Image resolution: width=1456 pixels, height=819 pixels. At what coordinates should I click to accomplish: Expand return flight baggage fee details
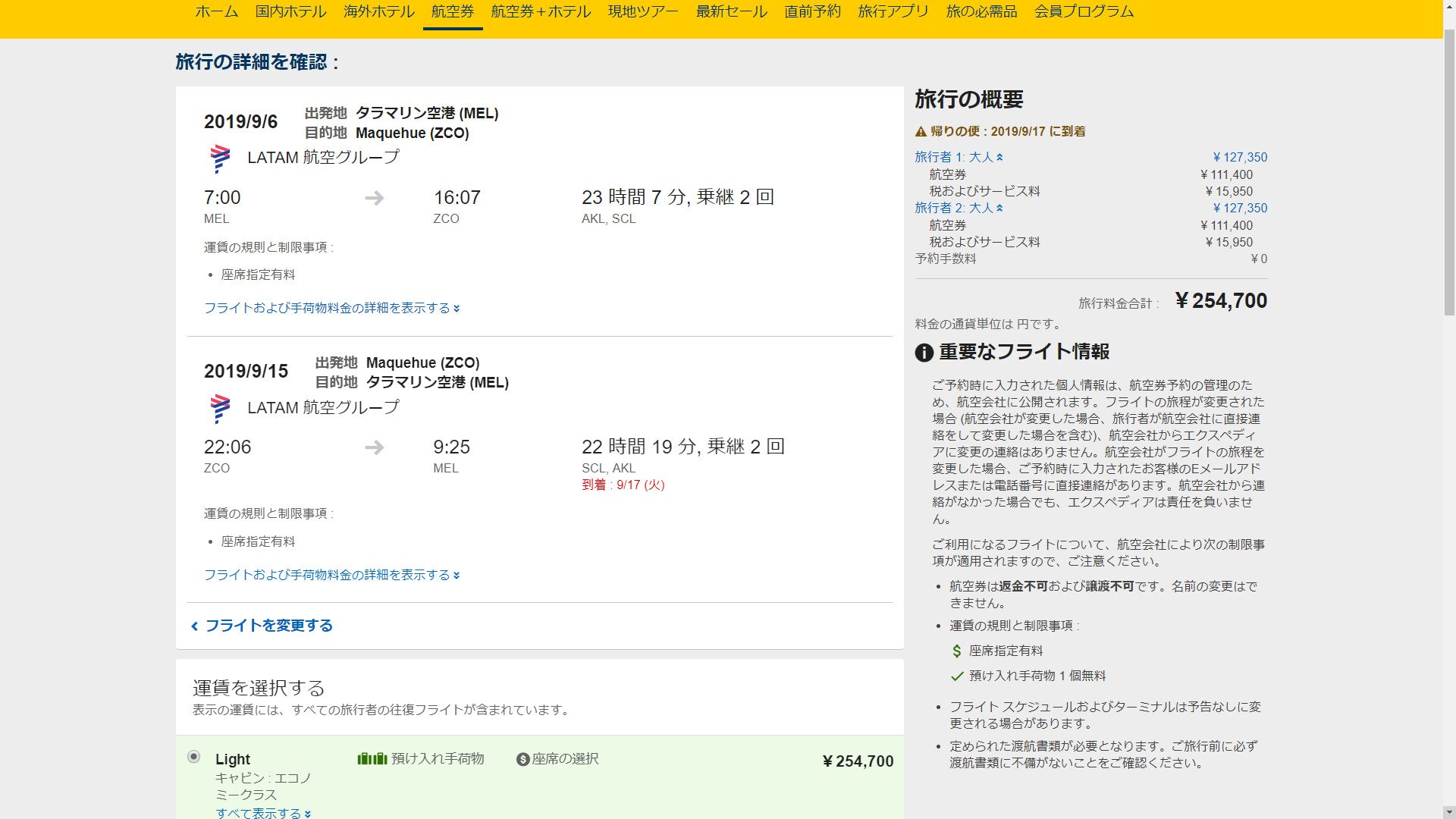tap(331, 576)
